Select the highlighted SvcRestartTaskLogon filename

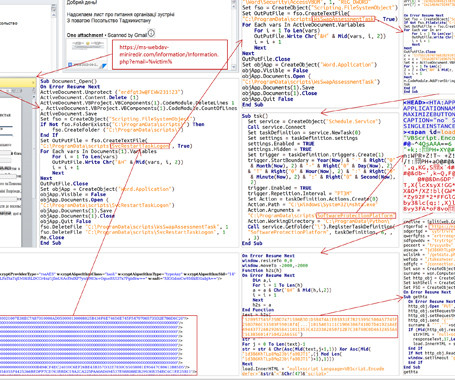coord(140,146)
